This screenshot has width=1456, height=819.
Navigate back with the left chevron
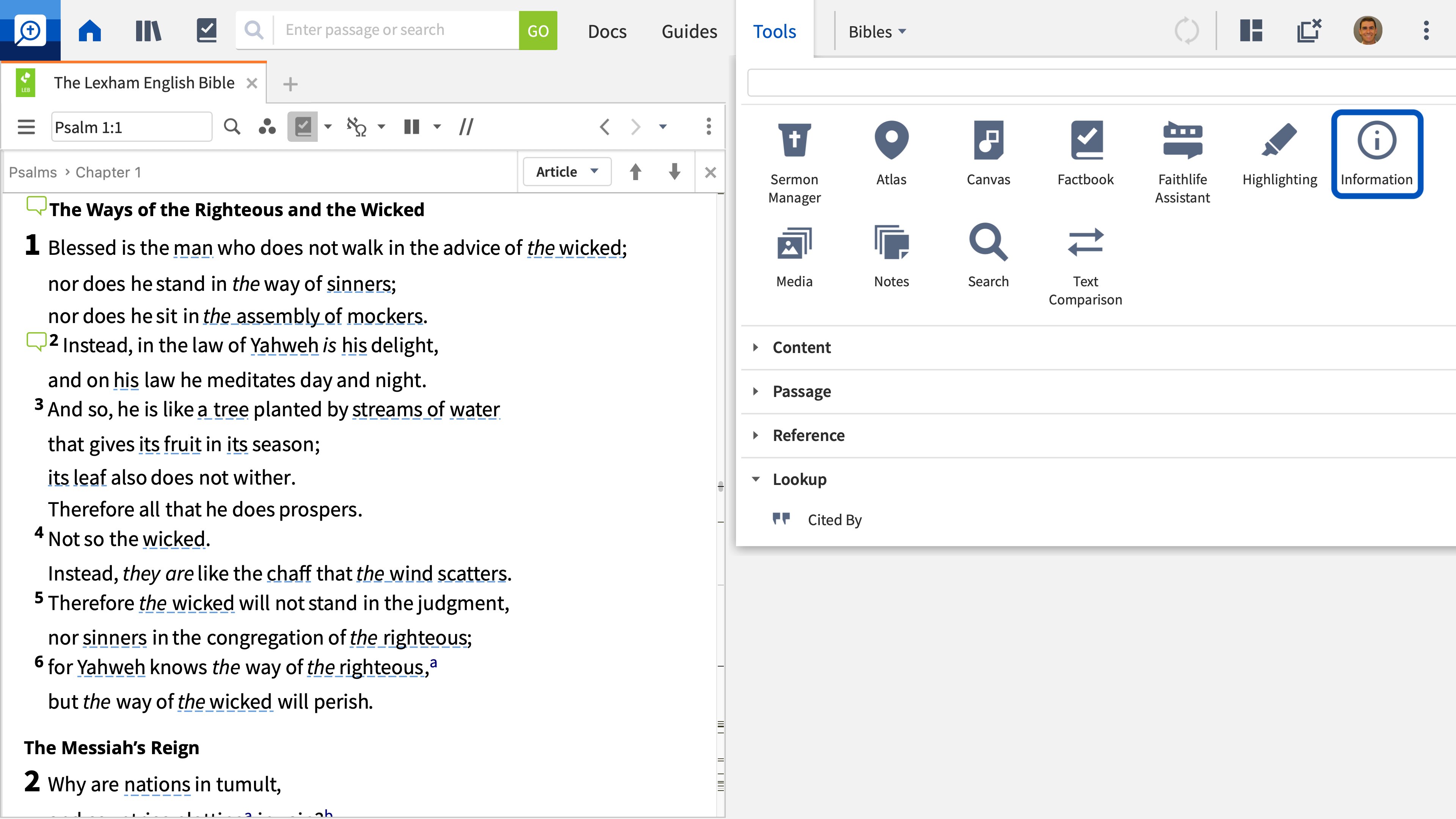(x=604, y=127)
